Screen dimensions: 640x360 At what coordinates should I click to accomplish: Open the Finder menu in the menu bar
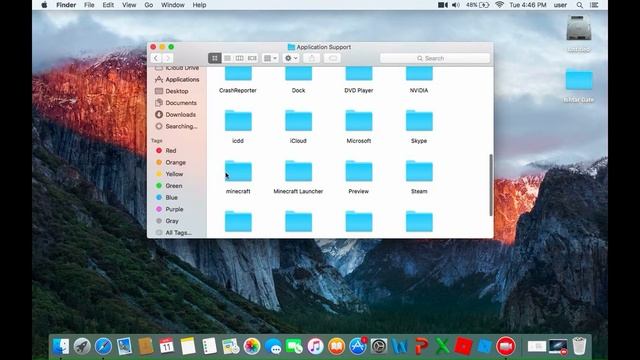tap(66, 5)
